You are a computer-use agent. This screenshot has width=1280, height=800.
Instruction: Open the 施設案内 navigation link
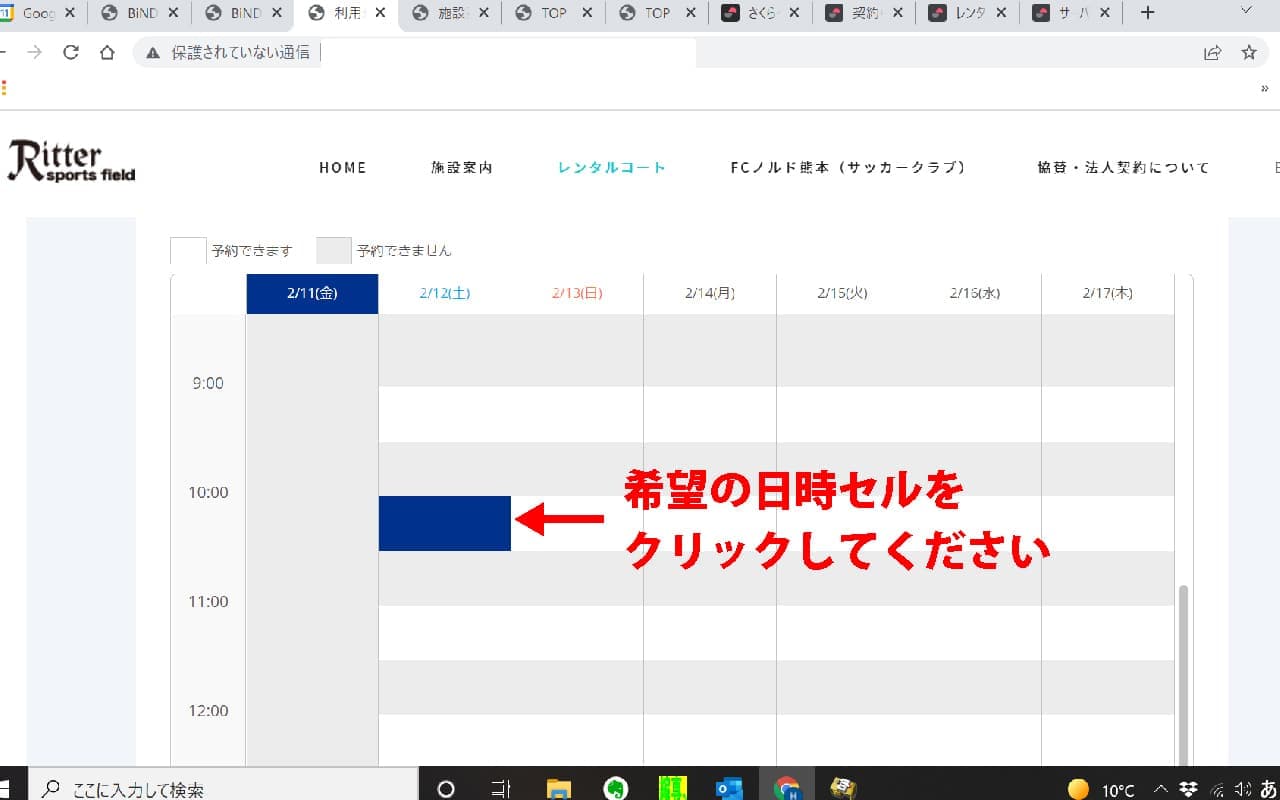[x=462, y=168]
